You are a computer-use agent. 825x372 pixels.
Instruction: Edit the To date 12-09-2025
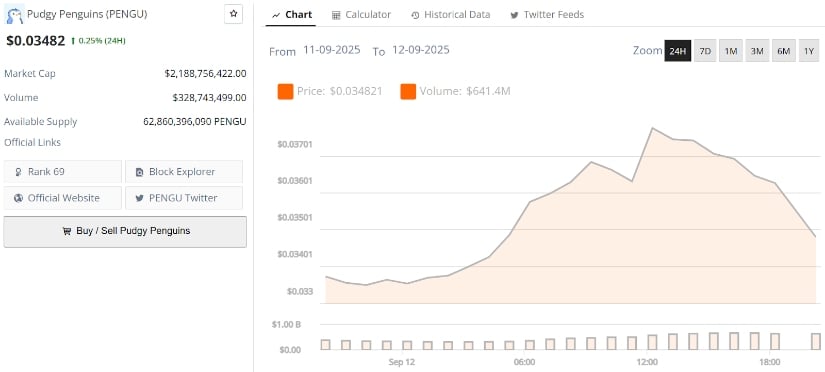420,51
